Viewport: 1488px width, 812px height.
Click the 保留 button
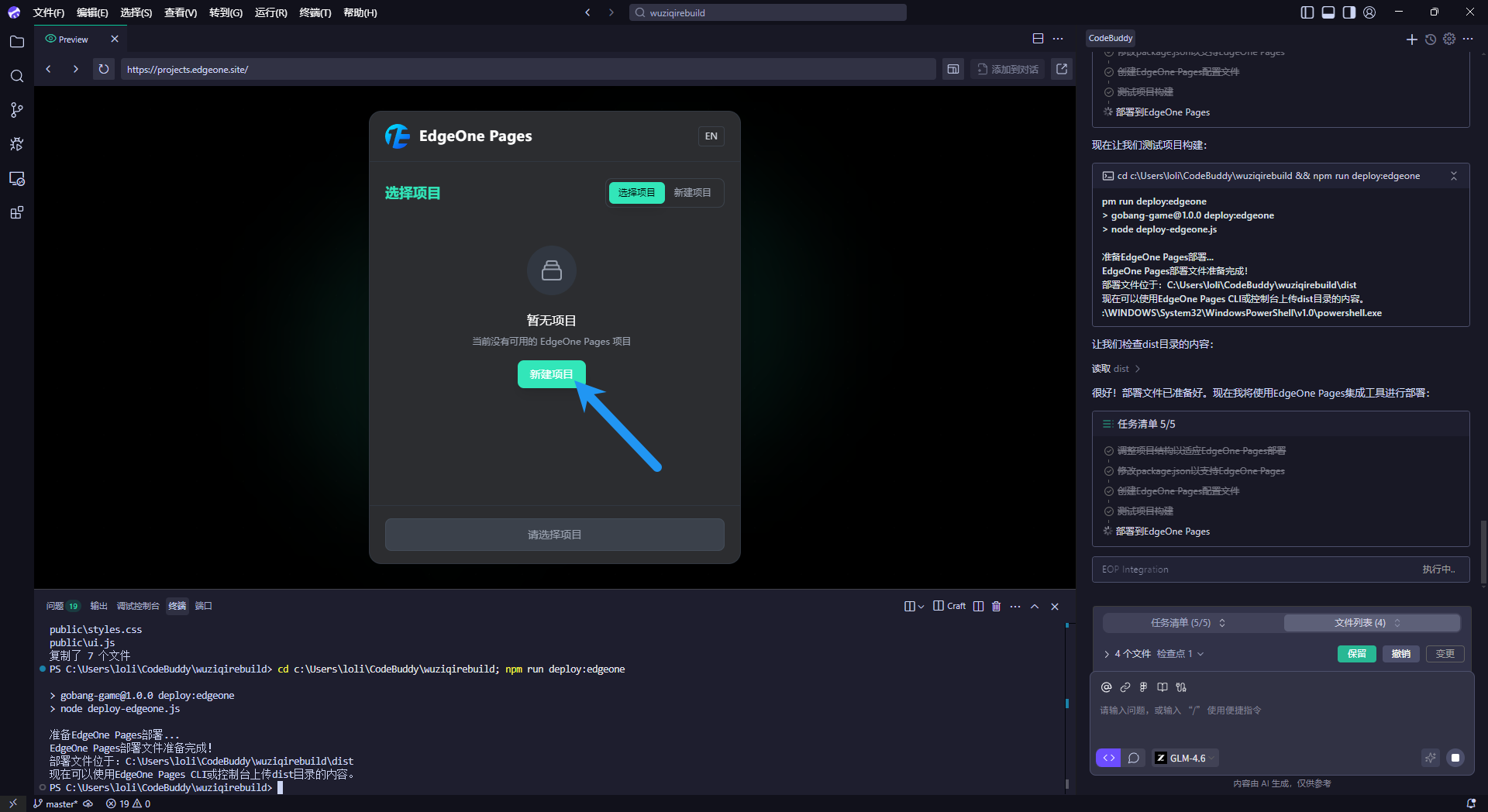coord(1356,654)
